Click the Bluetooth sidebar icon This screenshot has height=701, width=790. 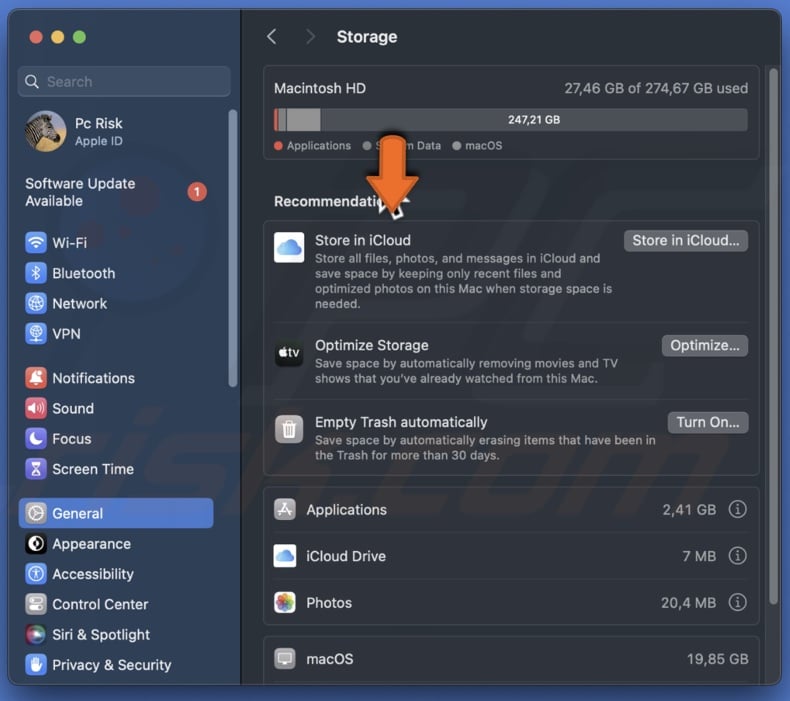pyautogui.click(x=36, y=273)
